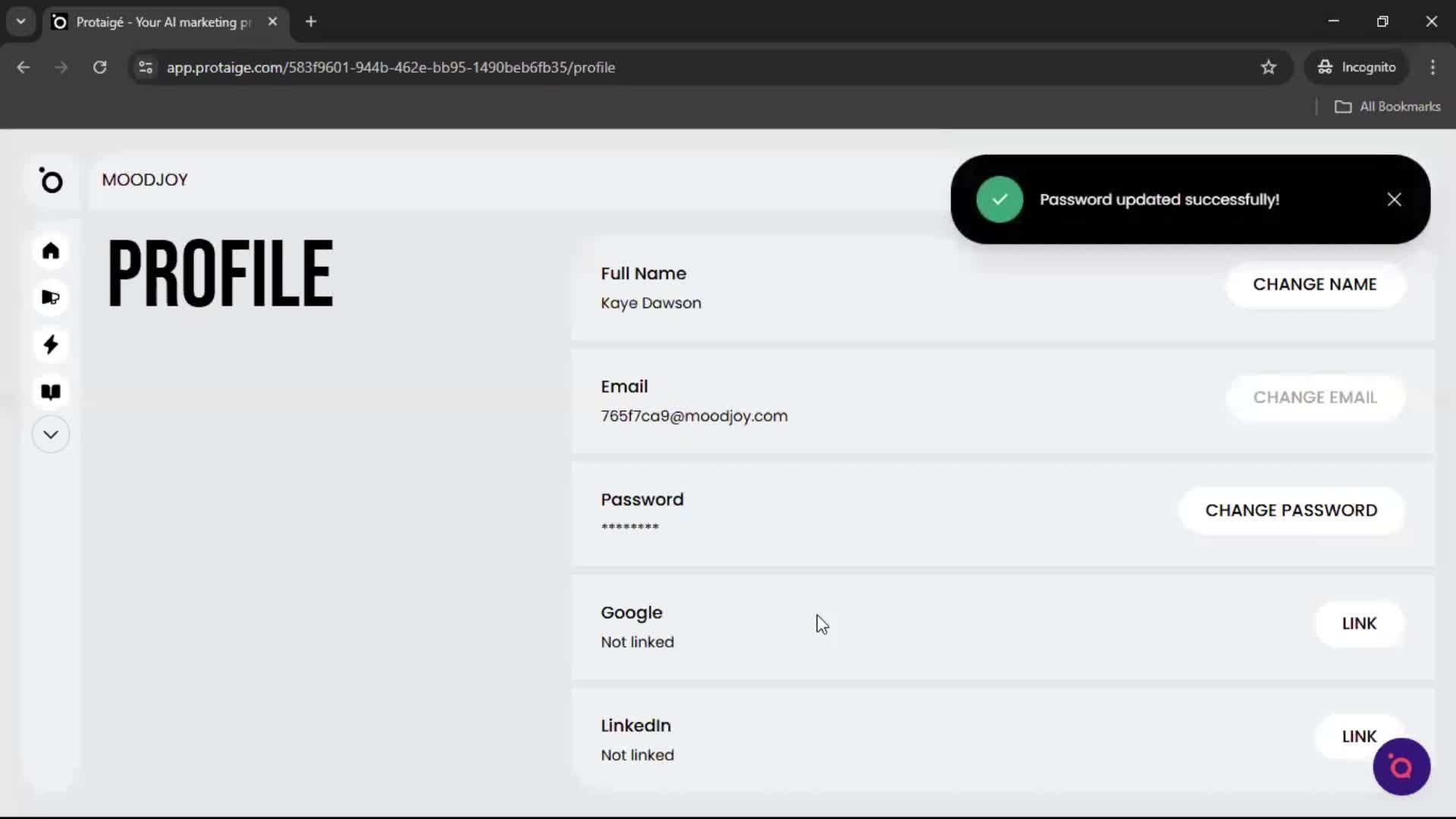The width and height of the screenshot is (1456, 819).
Task: Open All Bookmarks
Action: [1389, 106]
